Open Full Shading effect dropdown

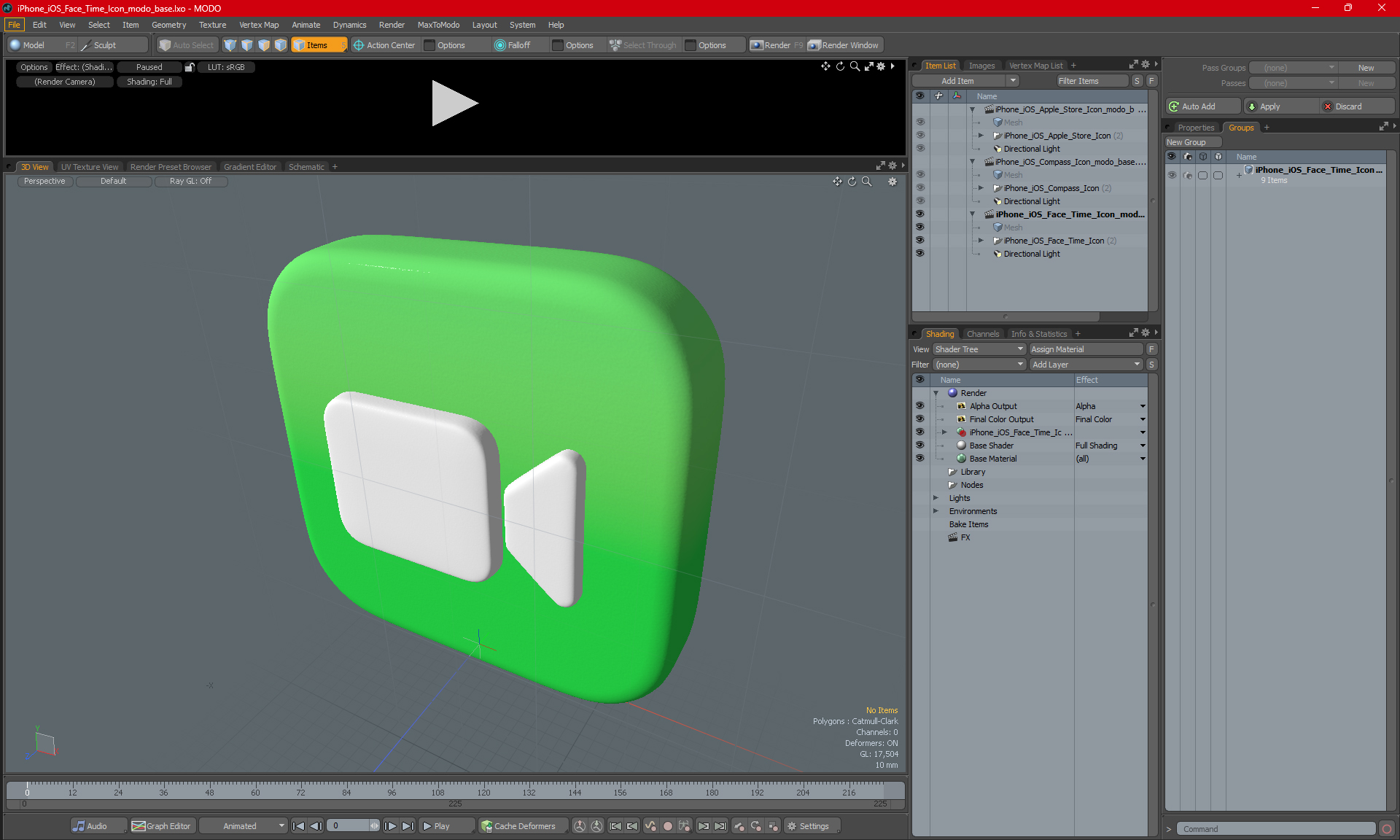click(x=1143, y=446)
